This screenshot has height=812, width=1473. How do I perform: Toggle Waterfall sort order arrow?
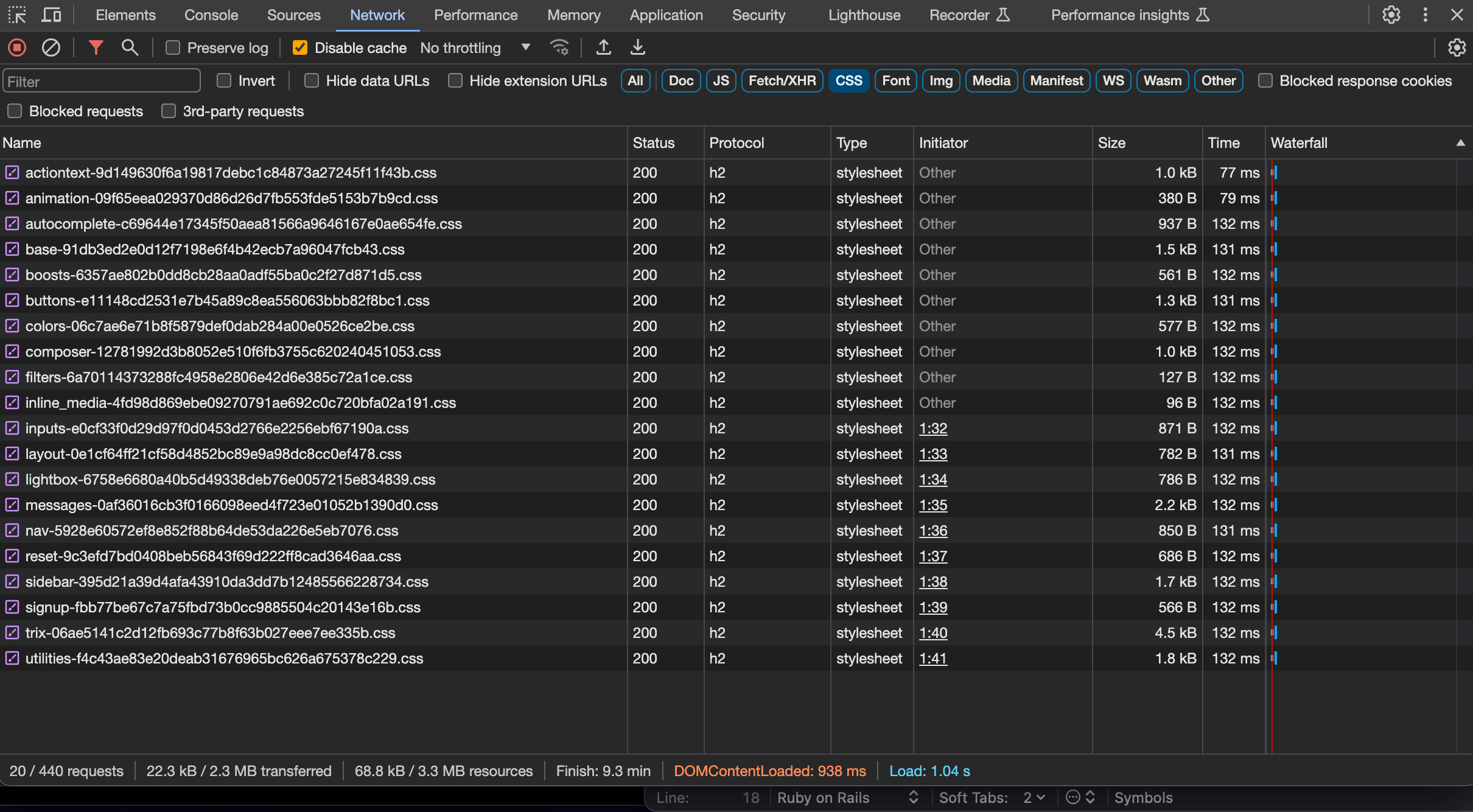pos(1460,142)
